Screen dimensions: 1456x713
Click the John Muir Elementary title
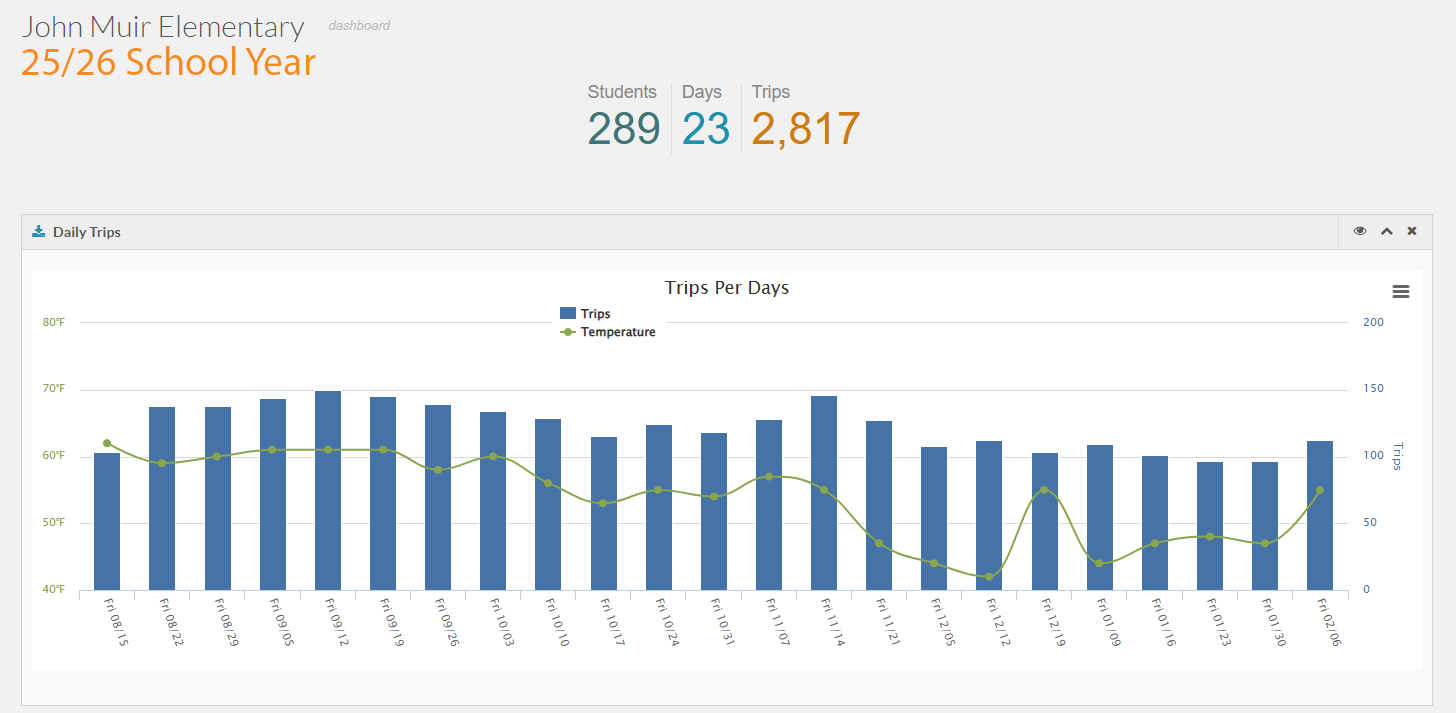click(163, 27)
